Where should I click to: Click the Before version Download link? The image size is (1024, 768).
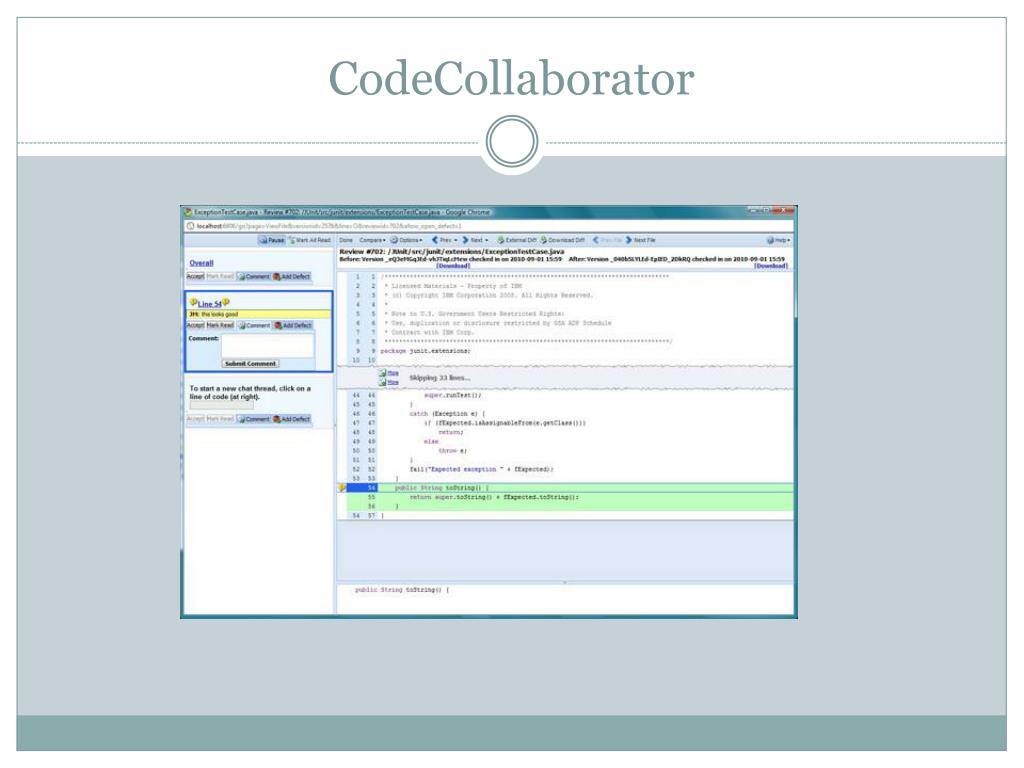[x=453, y=266]
